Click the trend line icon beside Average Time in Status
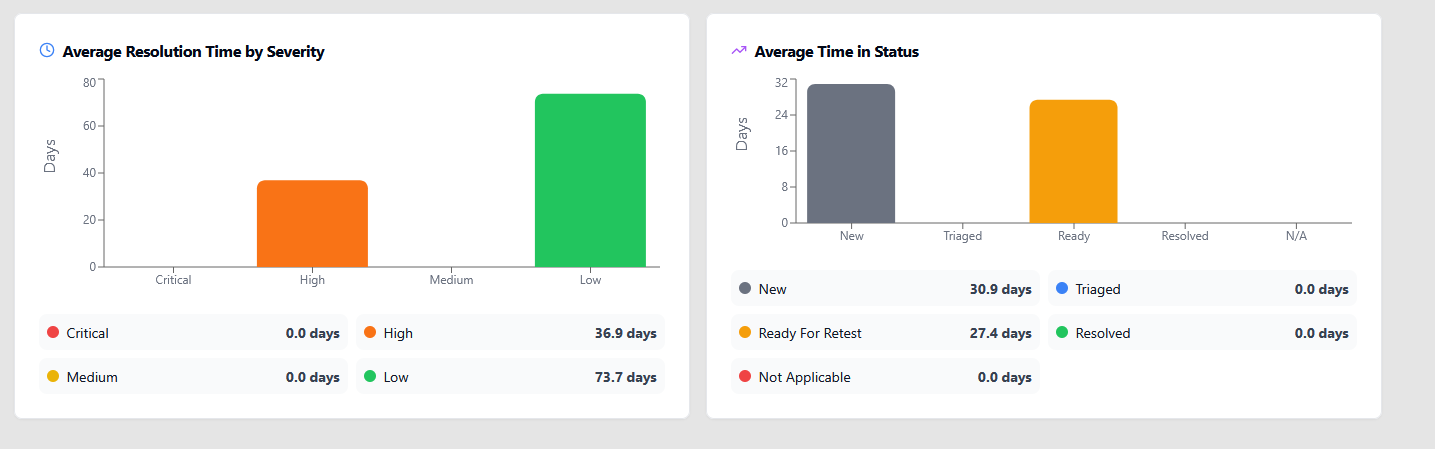This screenshot has width=1435, height=449. pos(739,50)
